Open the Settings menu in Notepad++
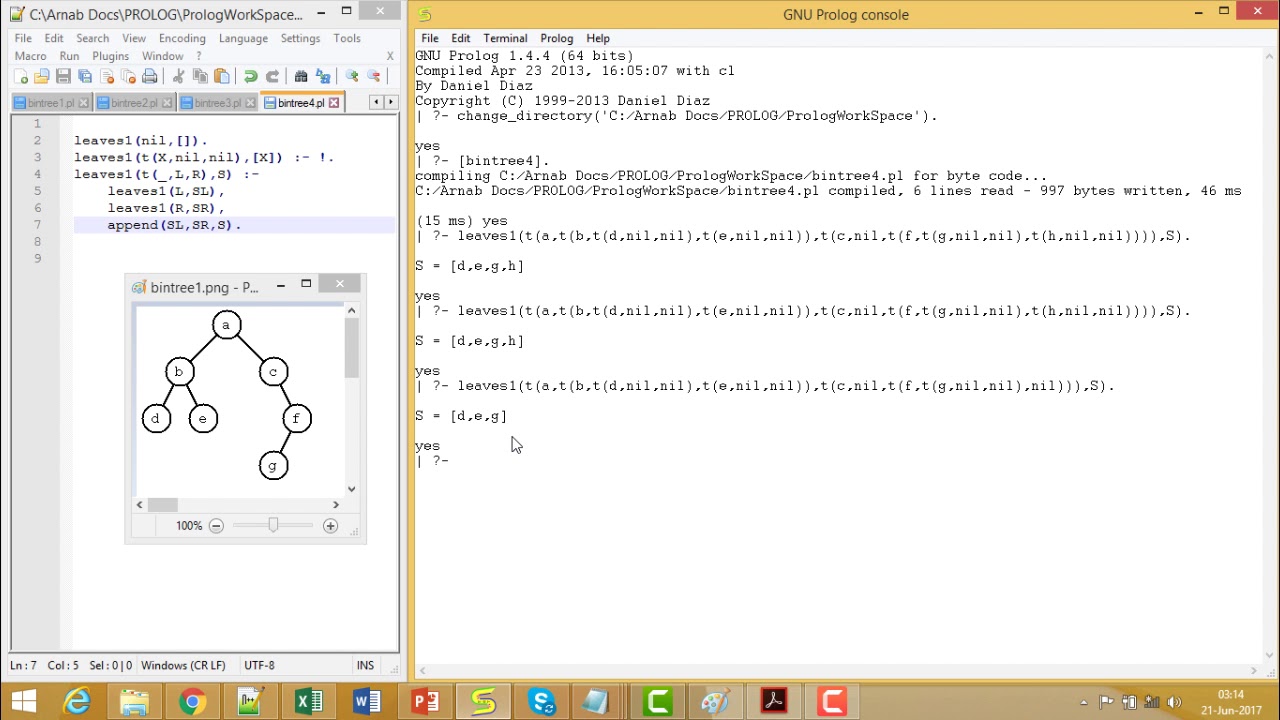This screenshot has width=1280, height=720. tap(300, 38)
